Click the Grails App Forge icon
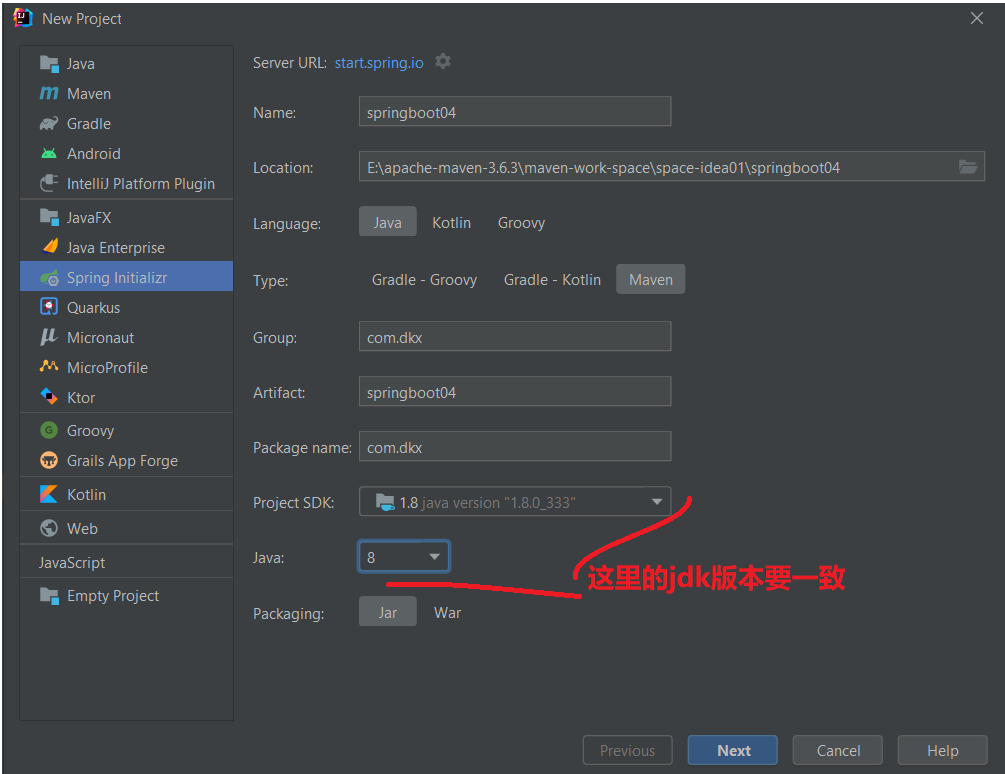Viewport: 1005px width, 774px height. tap(49, 460)
